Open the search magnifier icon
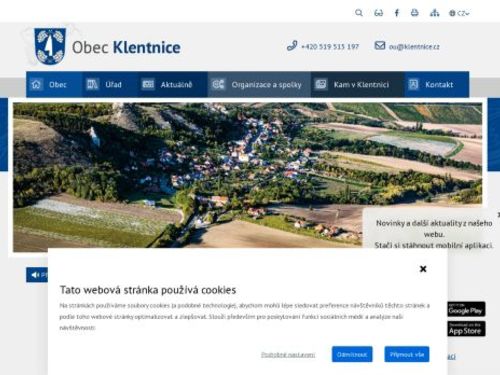500x375 pixels. 359,13
